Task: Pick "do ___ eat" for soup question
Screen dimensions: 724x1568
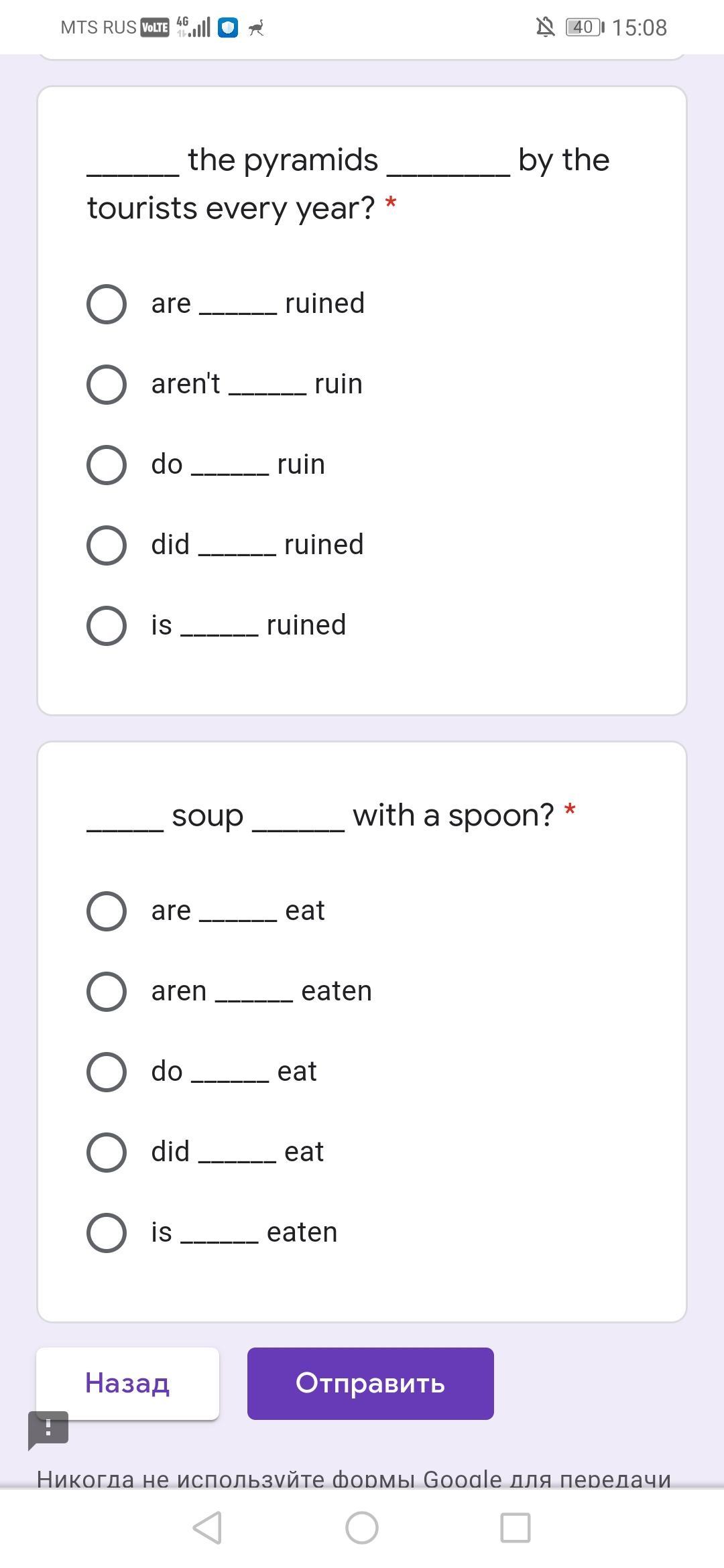Action: click(107, 1072)
